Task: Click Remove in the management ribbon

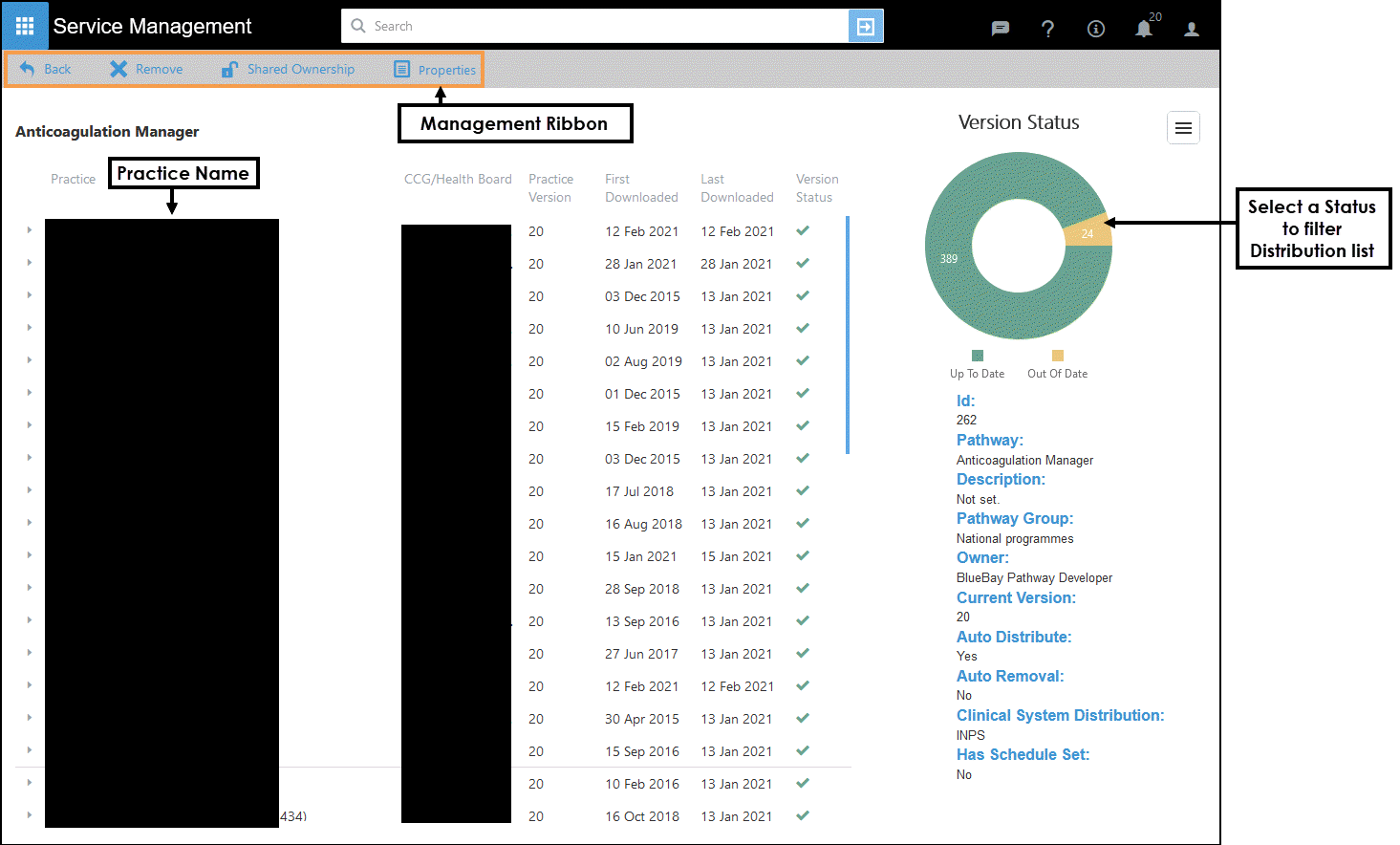Action: pyautogui.click(x=146, y=69)
